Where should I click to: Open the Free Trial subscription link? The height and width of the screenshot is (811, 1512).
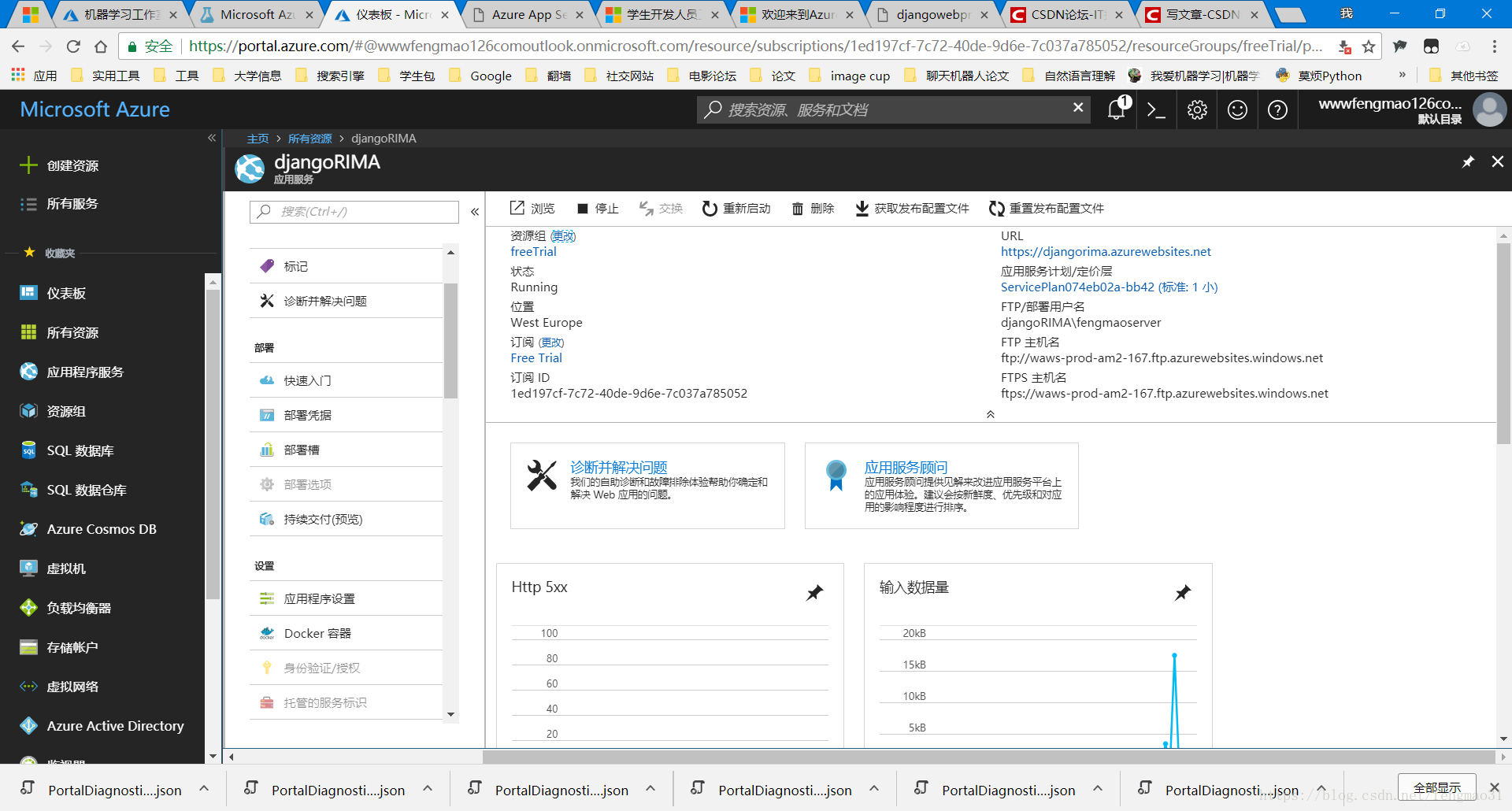point(536,358)
